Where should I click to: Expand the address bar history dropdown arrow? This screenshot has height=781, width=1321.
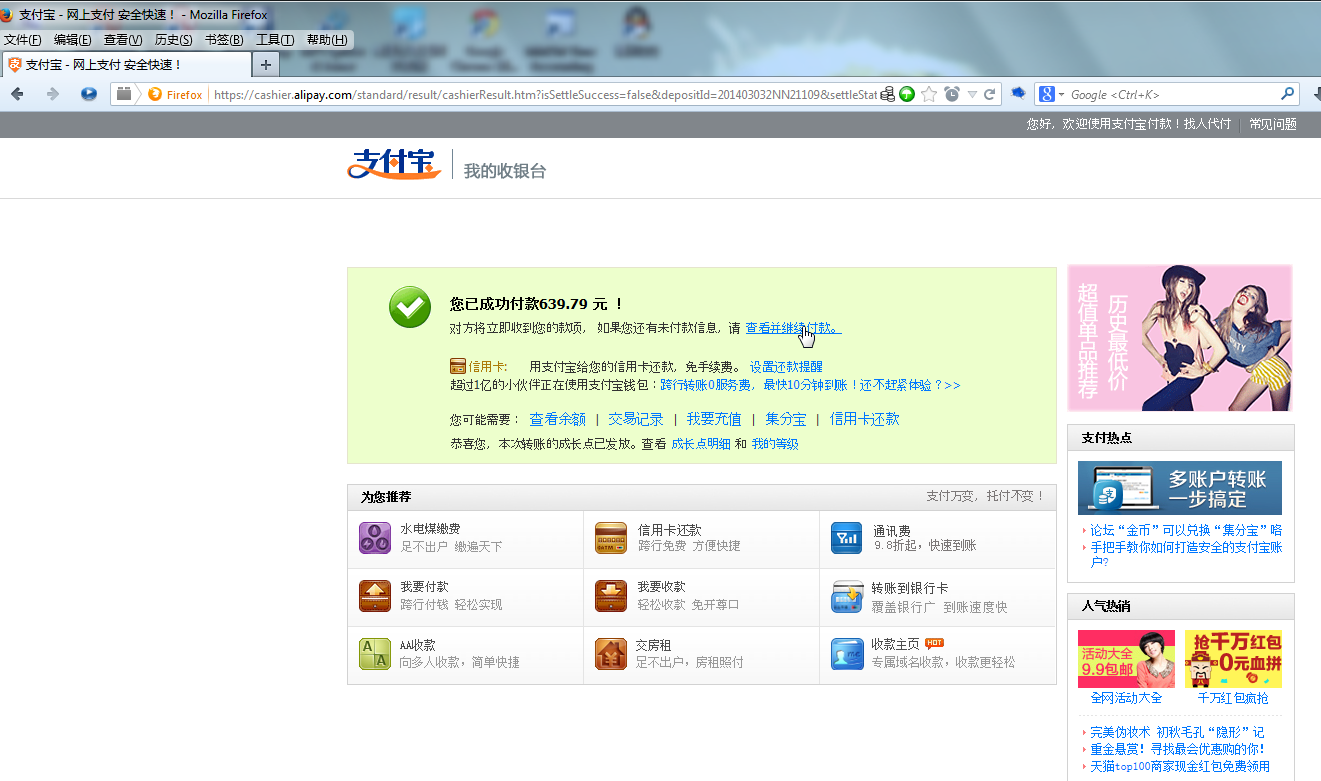(972, 95)
